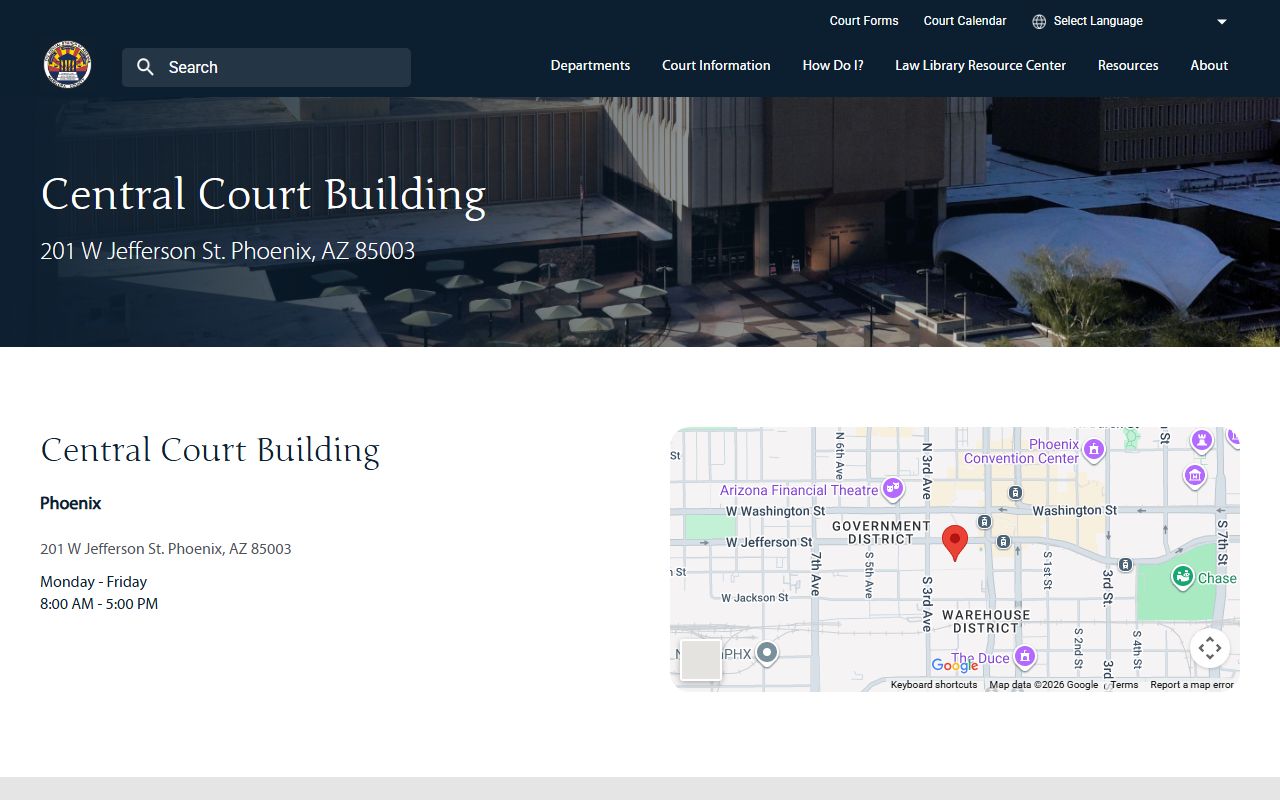Open the map Terms link
Viewport: 1280px width, 800px height.
click(1124, 685)
